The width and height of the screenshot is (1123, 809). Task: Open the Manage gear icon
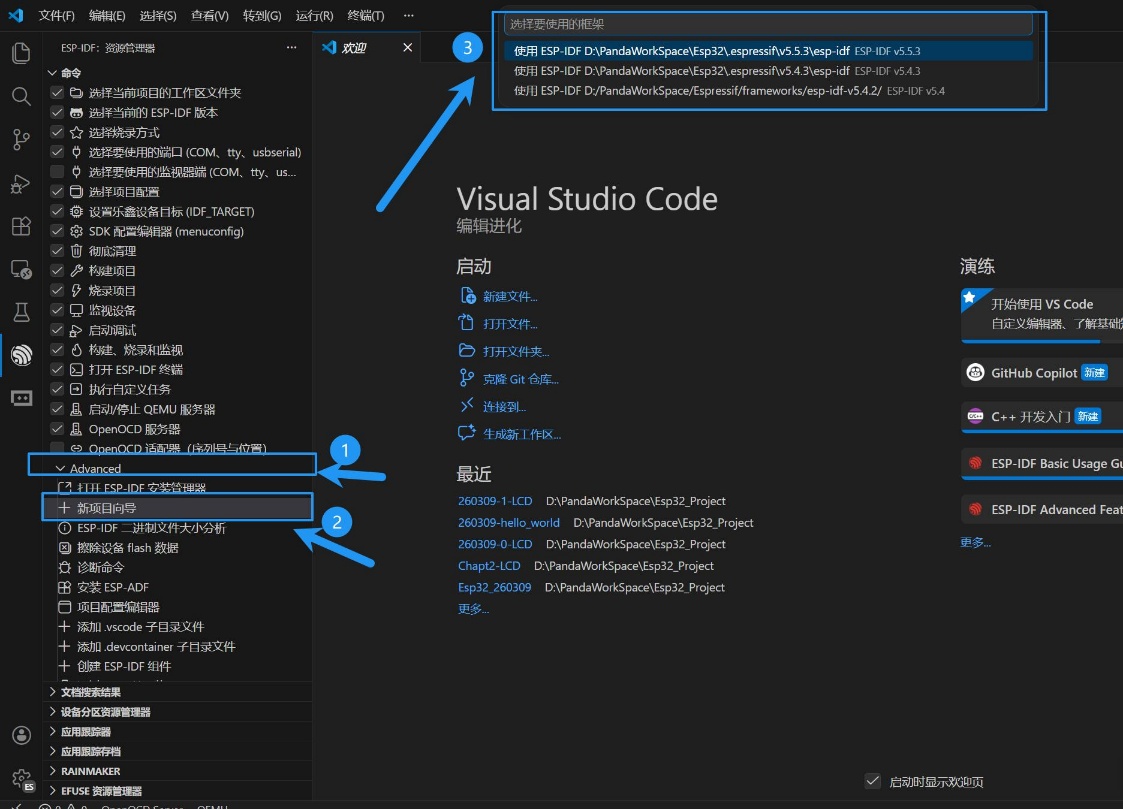coord(21,779)
